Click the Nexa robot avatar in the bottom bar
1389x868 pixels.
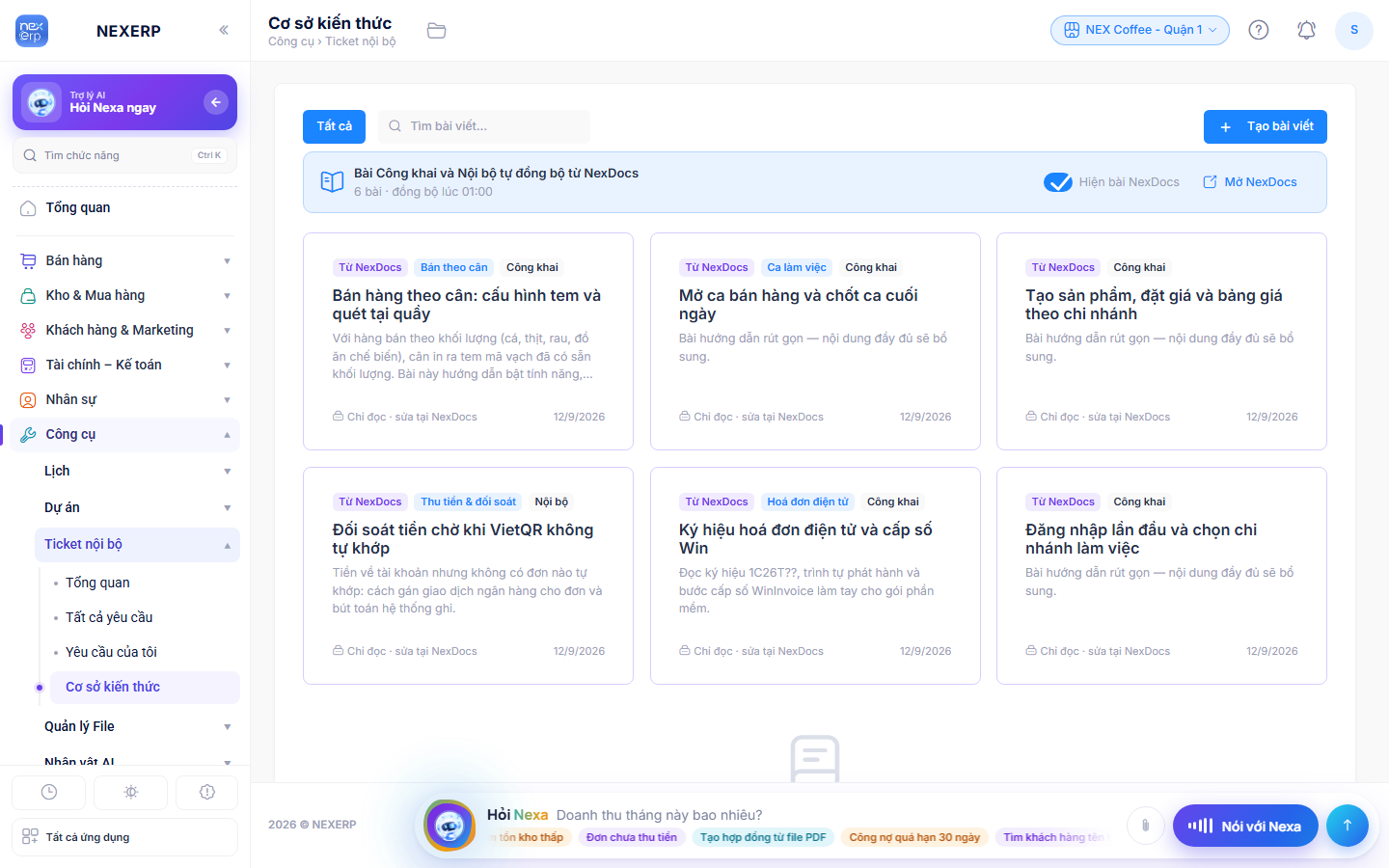pyautogui.click(x=449, y=826)
